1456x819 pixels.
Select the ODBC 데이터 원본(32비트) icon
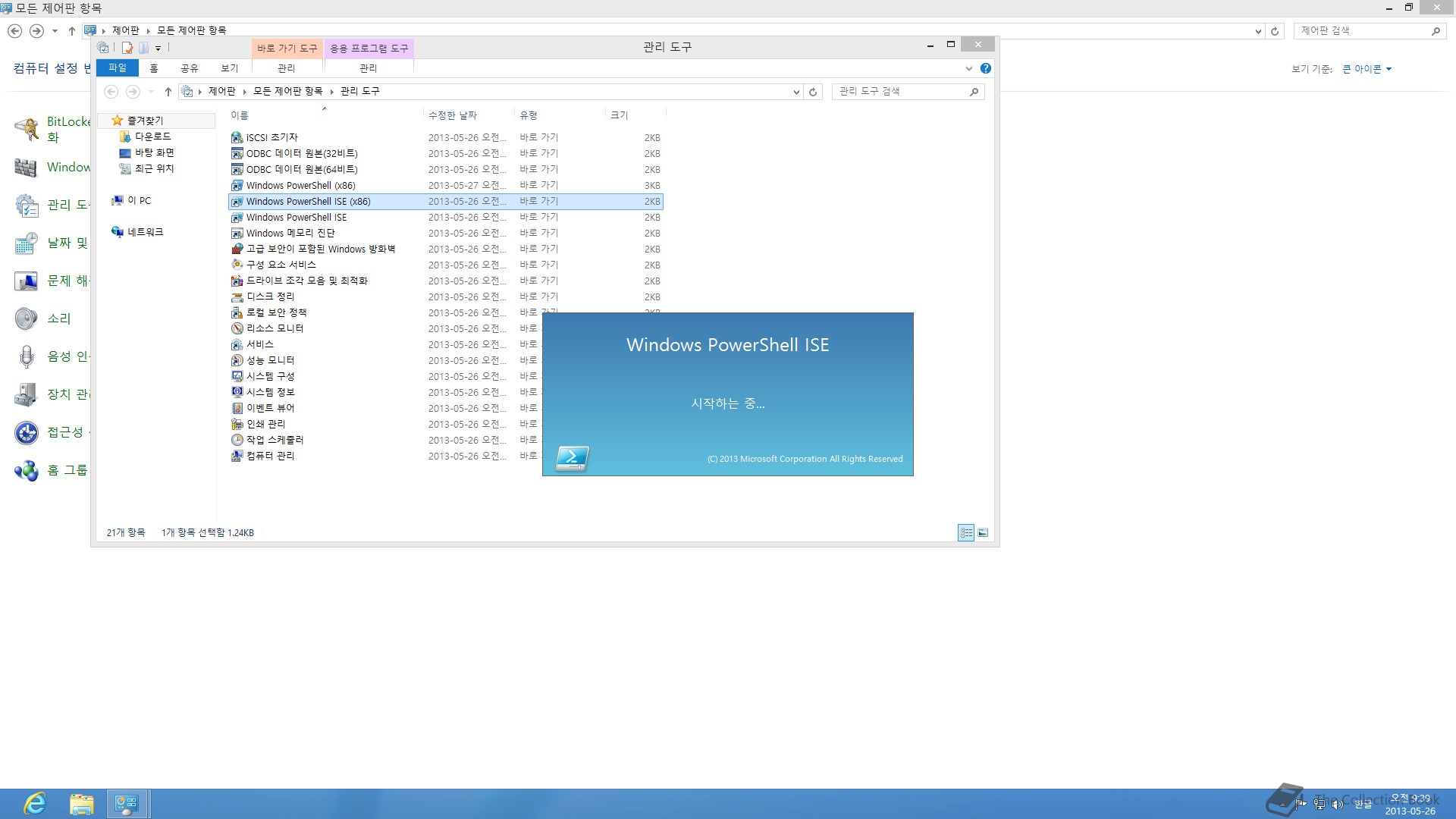click(237, 154)
